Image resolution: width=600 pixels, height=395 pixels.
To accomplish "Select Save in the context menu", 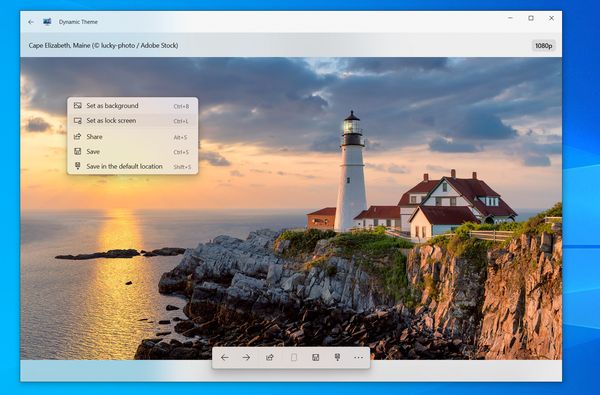I will [132, 152].
